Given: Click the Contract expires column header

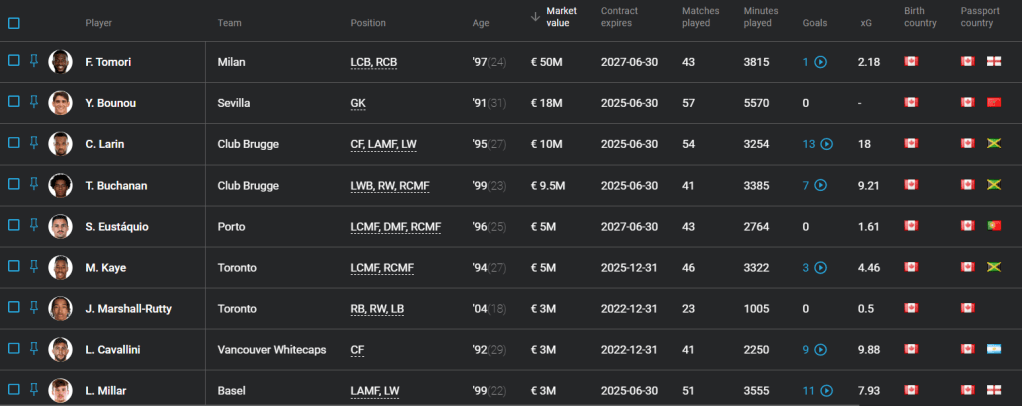Looking at the screenshot, I should click(x=619, y=17).
